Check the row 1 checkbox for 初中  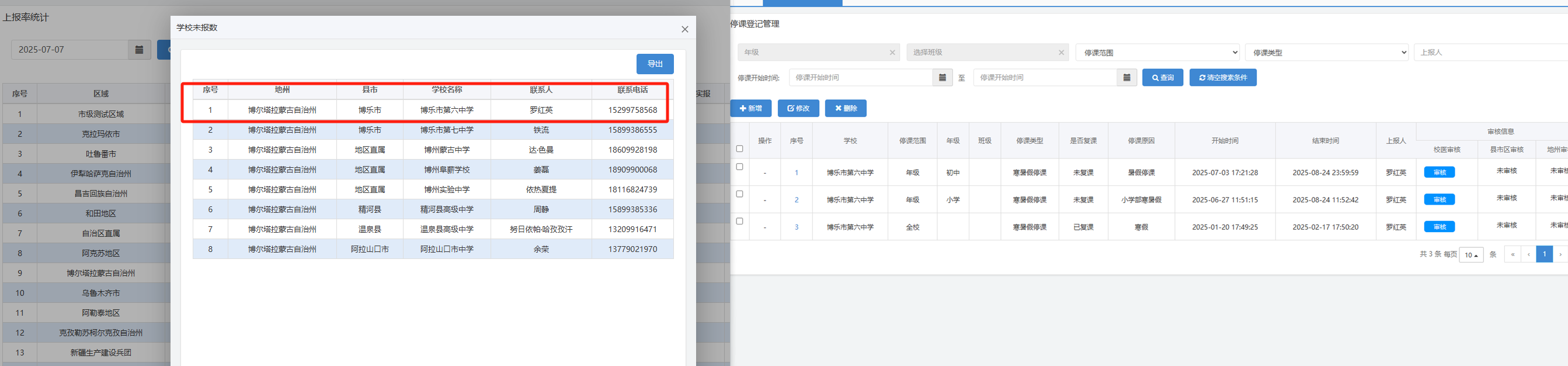(739, 167)
